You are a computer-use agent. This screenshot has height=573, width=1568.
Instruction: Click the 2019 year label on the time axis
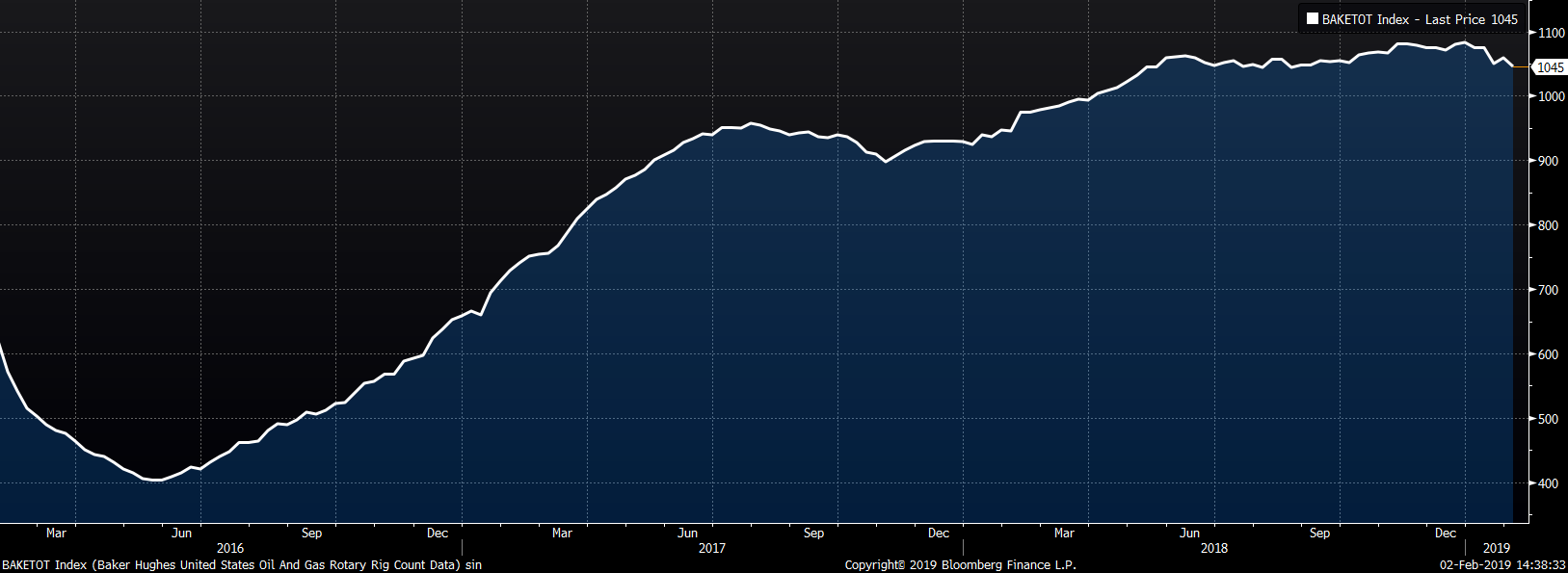click(1497, 548)
